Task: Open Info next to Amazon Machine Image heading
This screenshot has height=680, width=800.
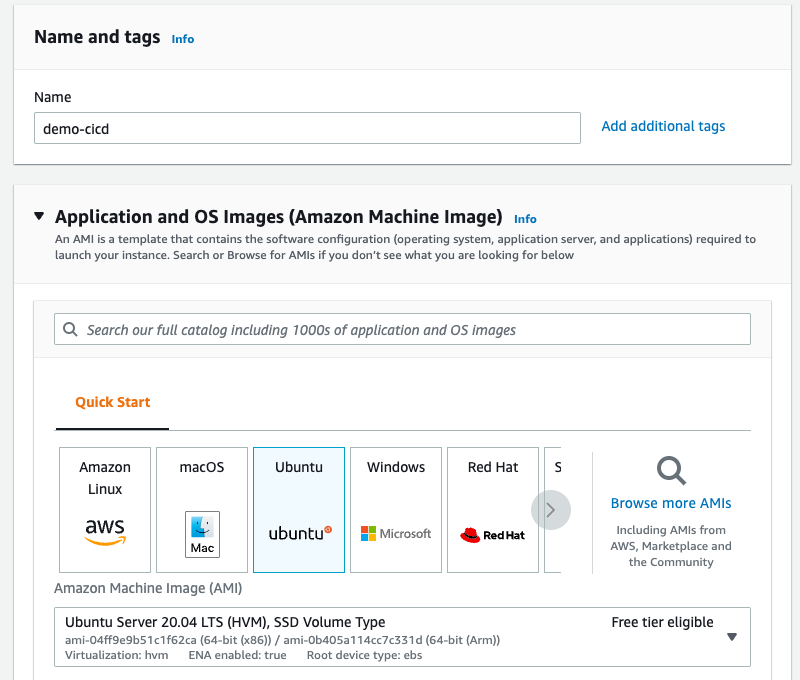Action: click(x=525, y=219)
